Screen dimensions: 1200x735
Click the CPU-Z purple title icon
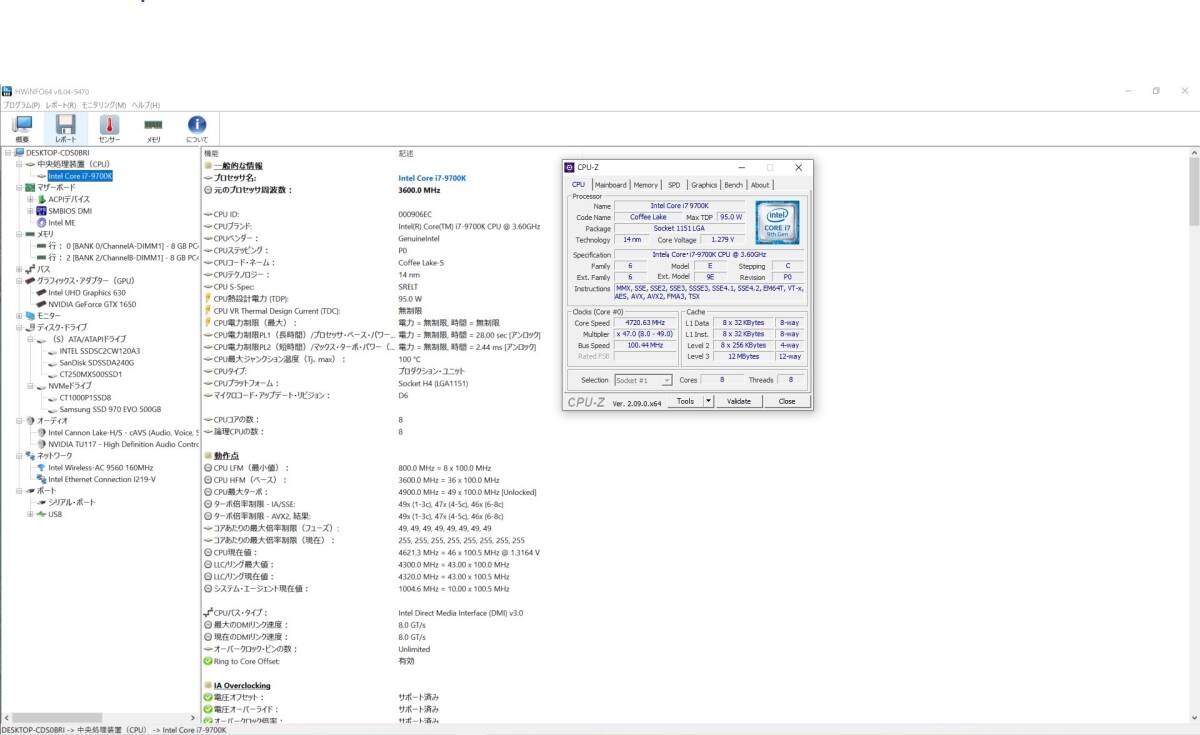[x=570, y=167]
